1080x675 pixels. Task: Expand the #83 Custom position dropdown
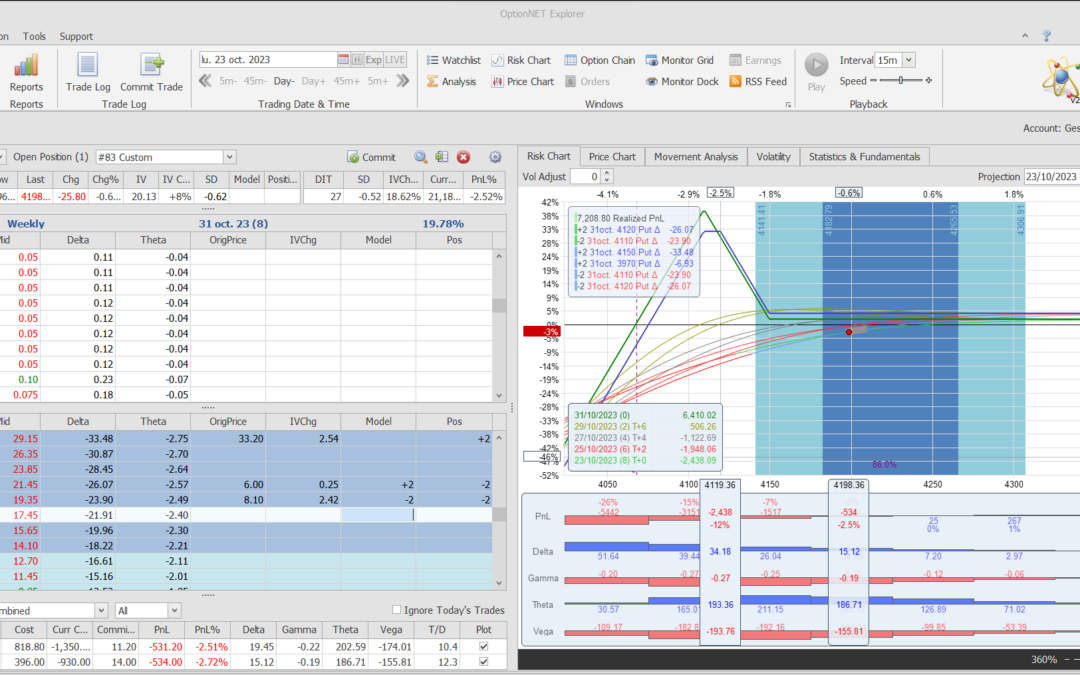pyautogui.click(x=230, y=157)
